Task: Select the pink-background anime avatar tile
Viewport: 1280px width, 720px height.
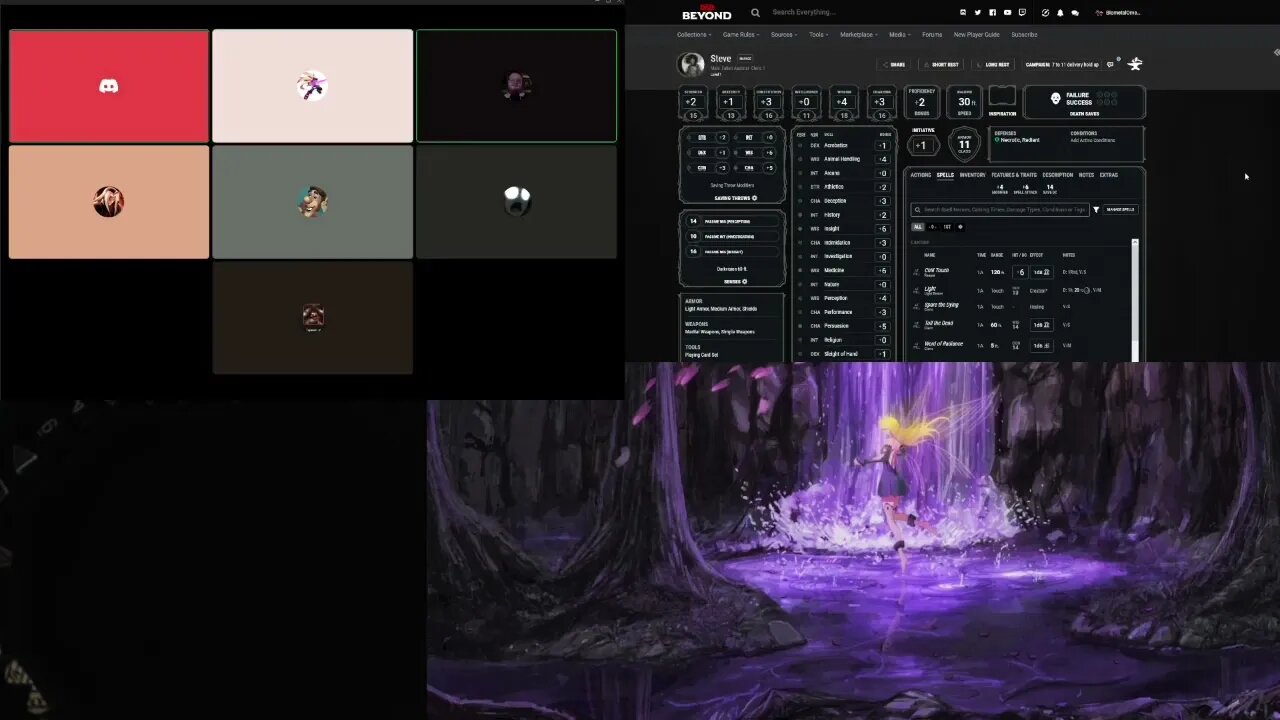Action: click(312, 86)
